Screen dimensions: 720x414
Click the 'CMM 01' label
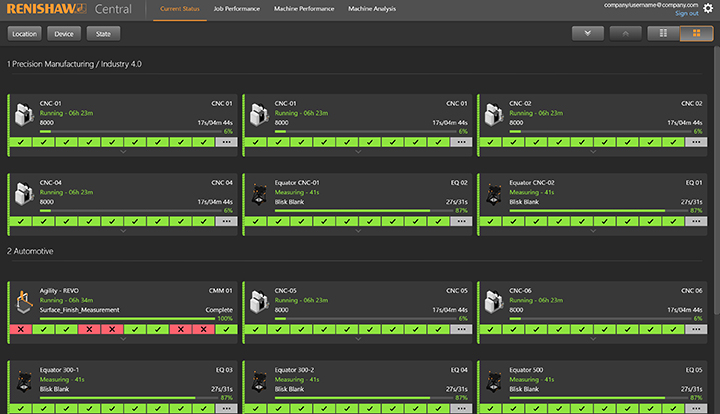(x=220, y=291)
